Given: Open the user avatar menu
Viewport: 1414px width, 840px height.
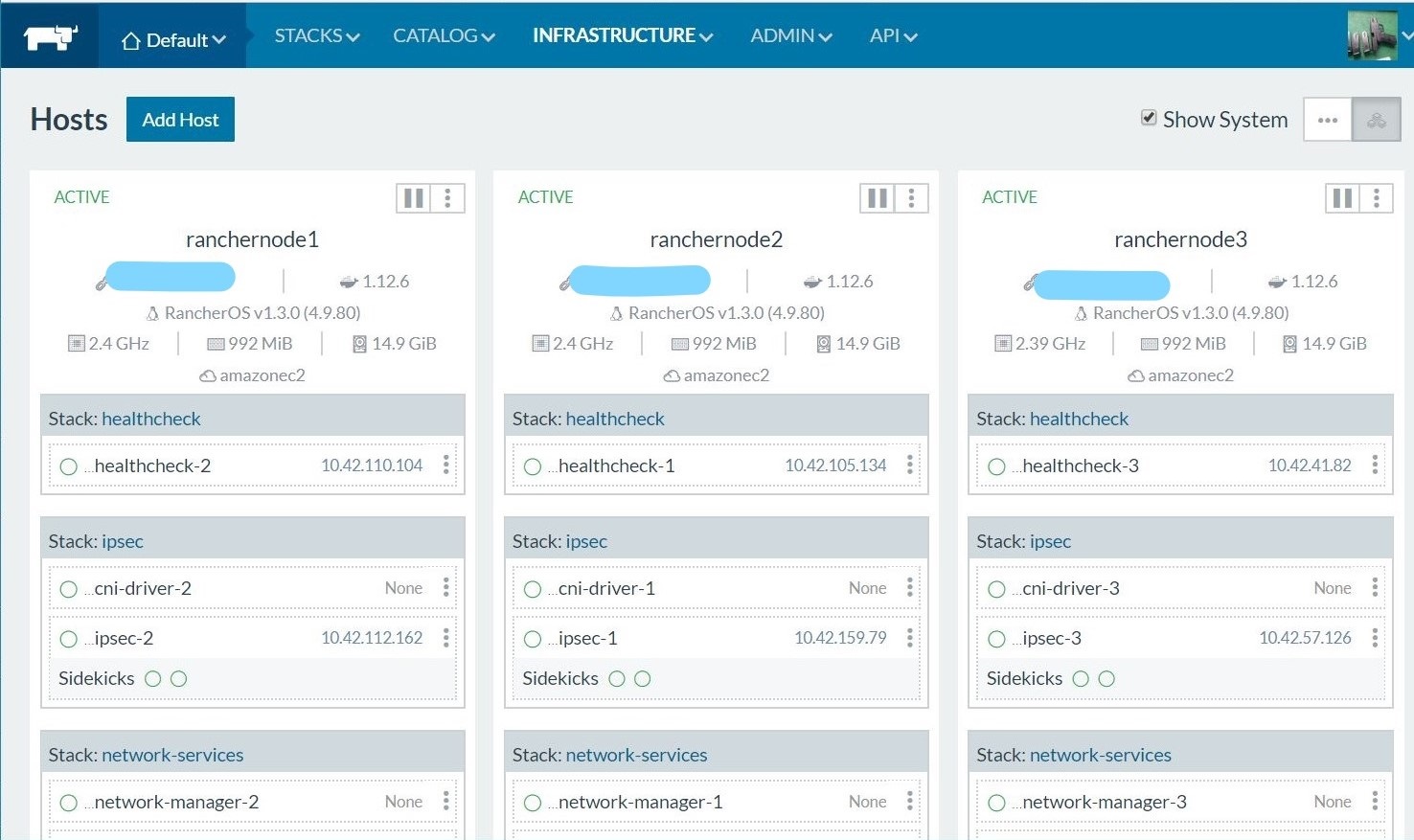Looking at the screenshot, I should click(1372, 35).
